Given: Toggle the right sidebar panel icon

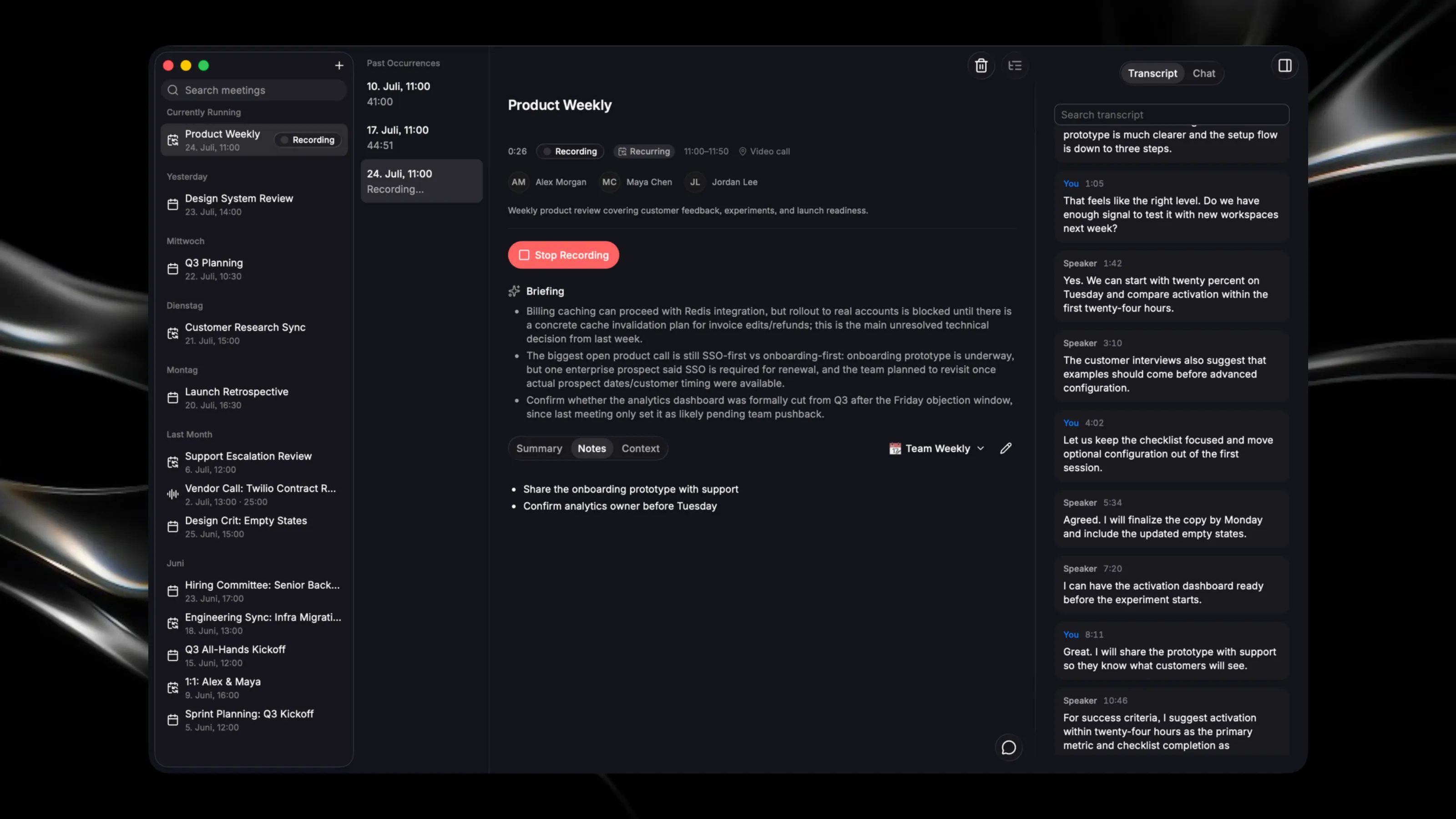Looking at the screenshot, I should (1285, 66).
